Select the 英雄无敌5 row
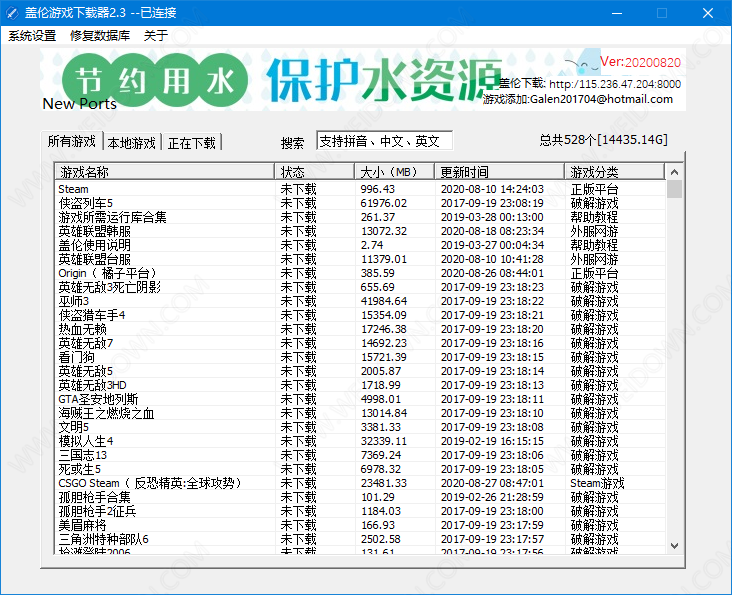This screenshot has height=595, width=732. (359, 371)
